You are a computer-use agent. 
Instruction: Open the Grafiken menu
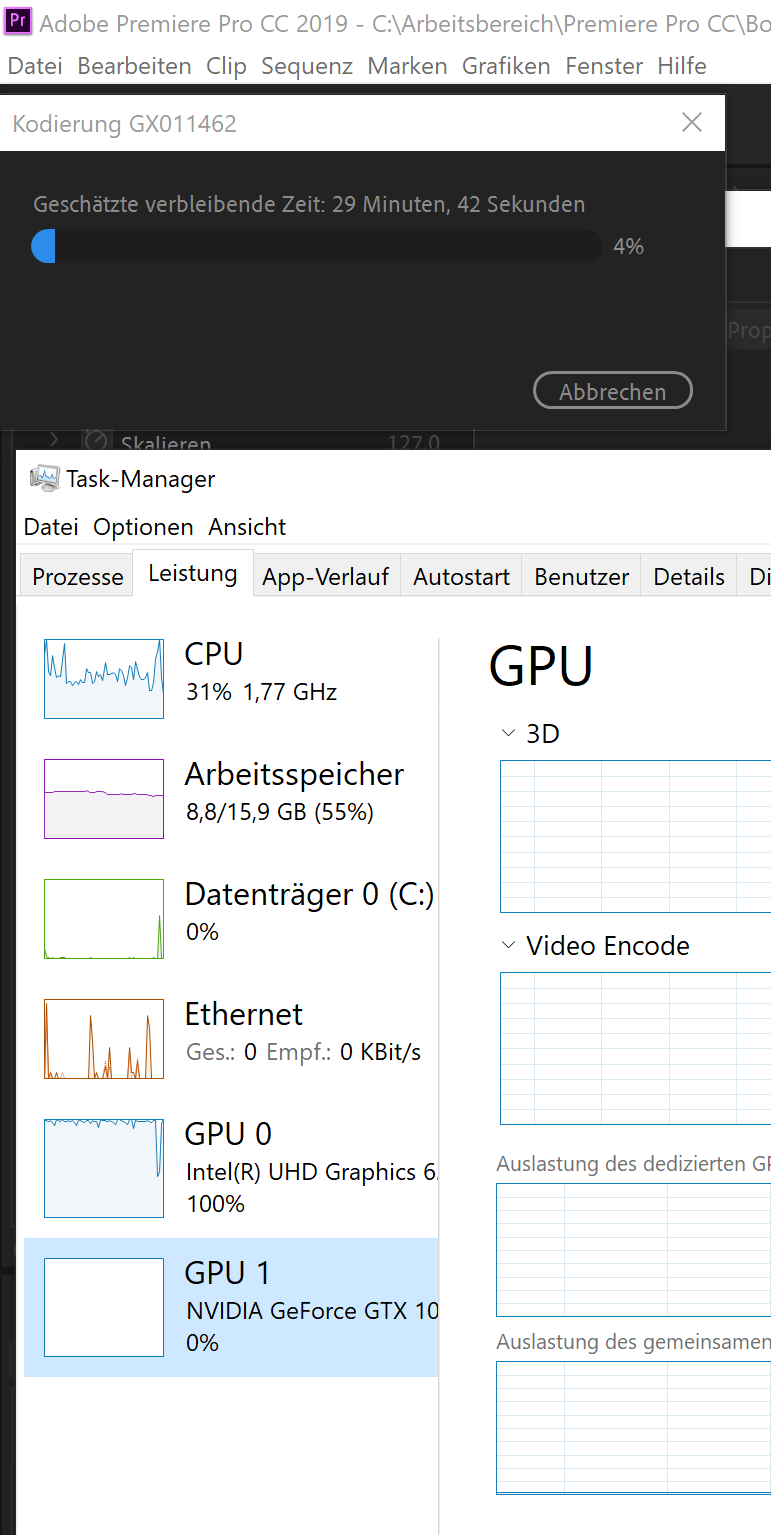click(506, 66)
